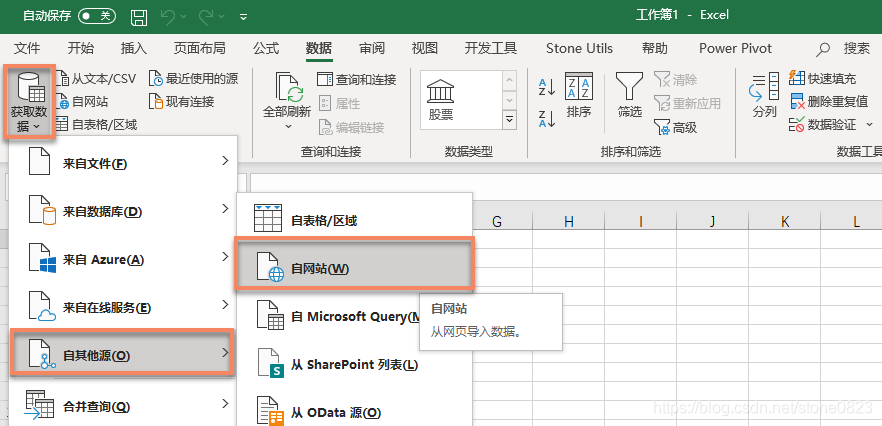882x426 pixels.
Task: Select column H header
Action: [x=569, y=222]
